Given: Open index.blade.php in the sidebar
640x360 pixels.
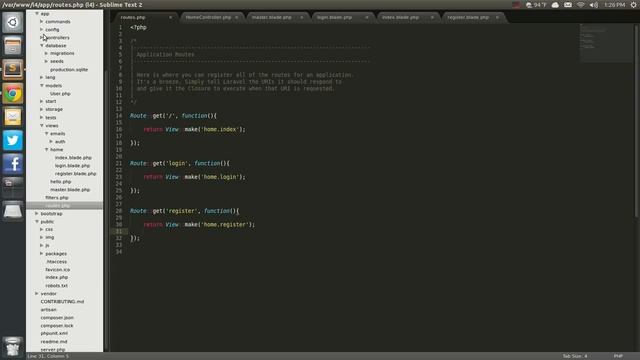Looking at the screenshot, I should pyautogui.click(x=73, y=158).
